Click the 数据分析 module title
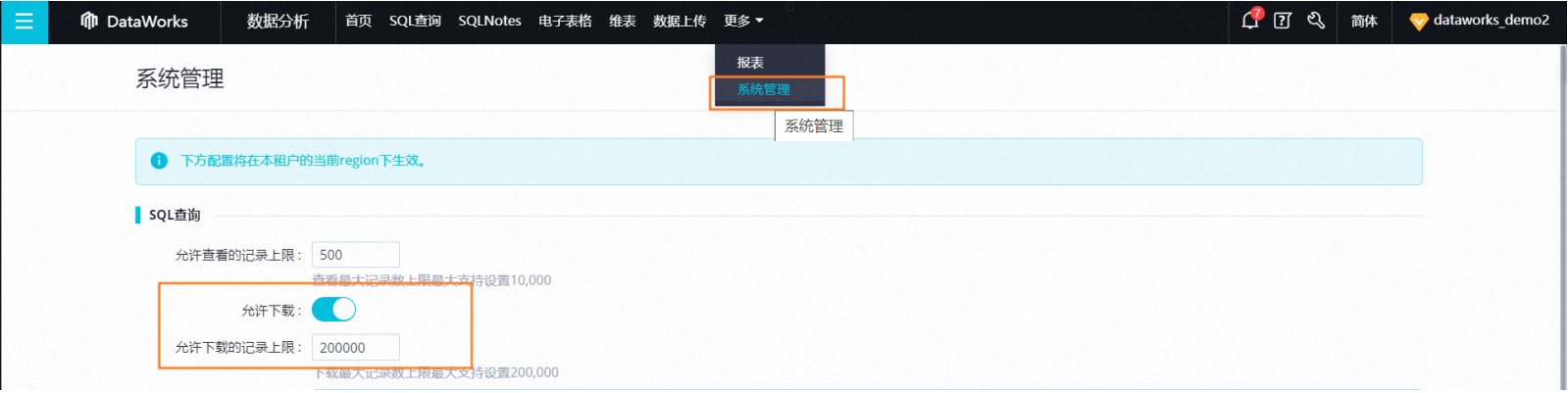The image size is (1568, 393). click(x=278, y=21)
